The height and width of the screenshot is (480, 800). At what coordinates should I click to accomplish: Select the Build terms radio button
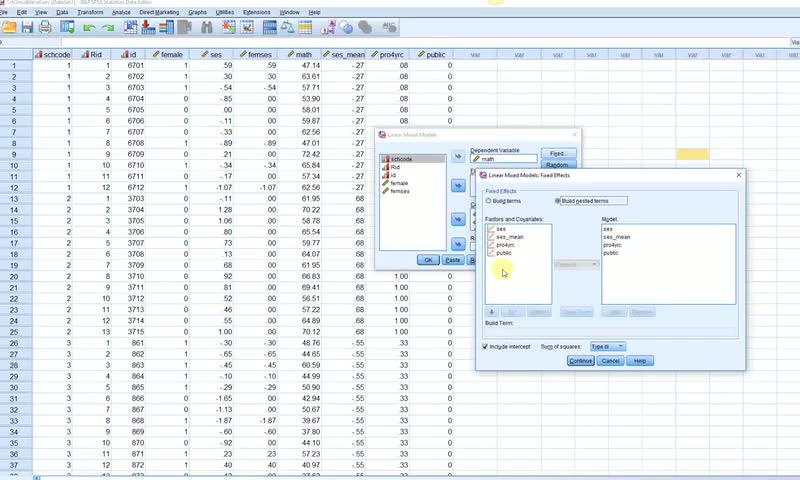(488, 201)
